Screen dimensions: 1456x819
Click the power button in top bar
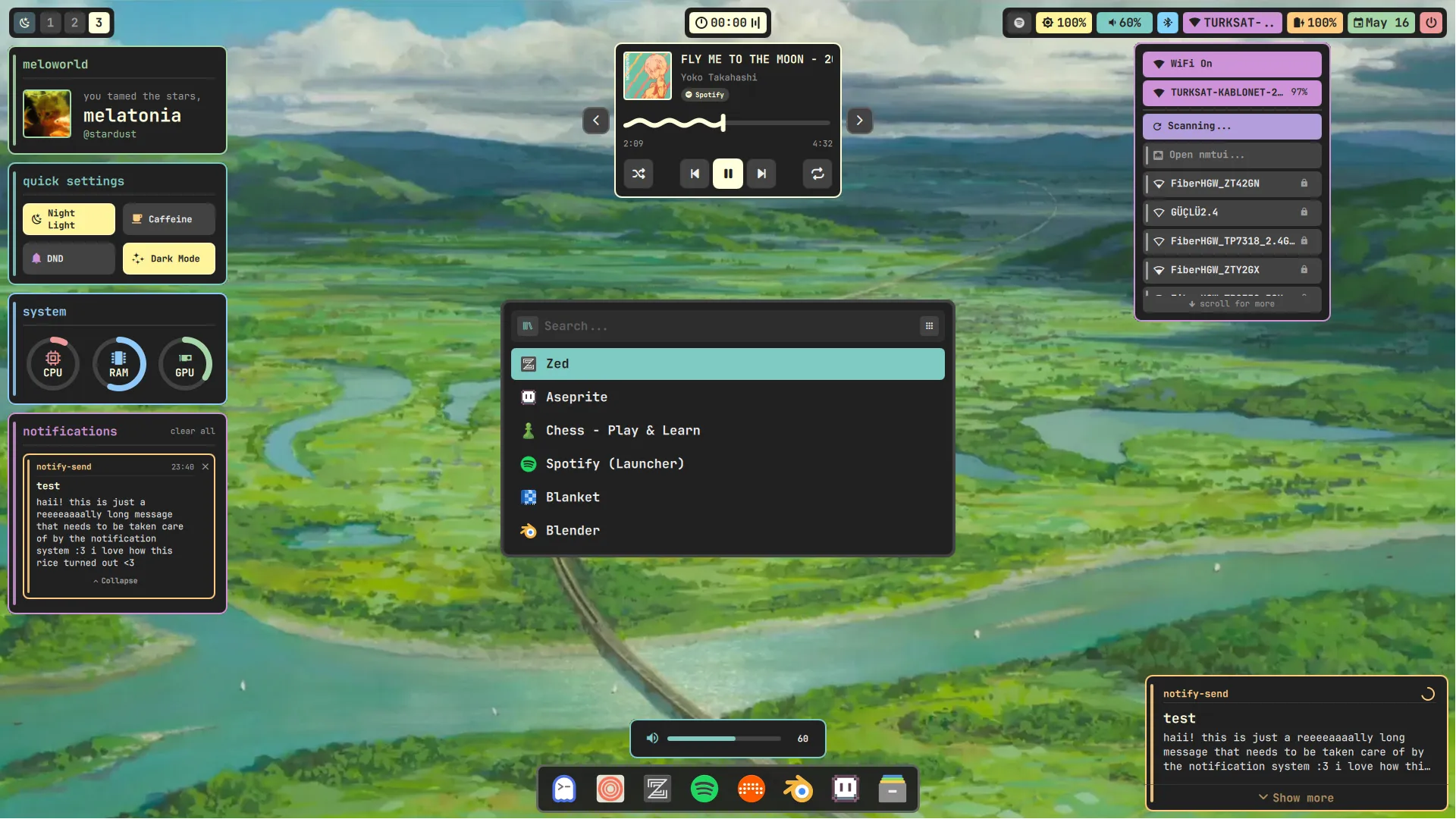pos(1431,23)
